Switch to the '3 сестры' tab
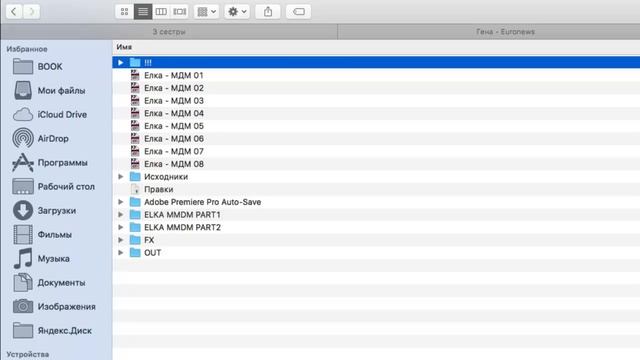Image resolution: width=640 pixels, height=360 pixels. [x=169, y=32]
